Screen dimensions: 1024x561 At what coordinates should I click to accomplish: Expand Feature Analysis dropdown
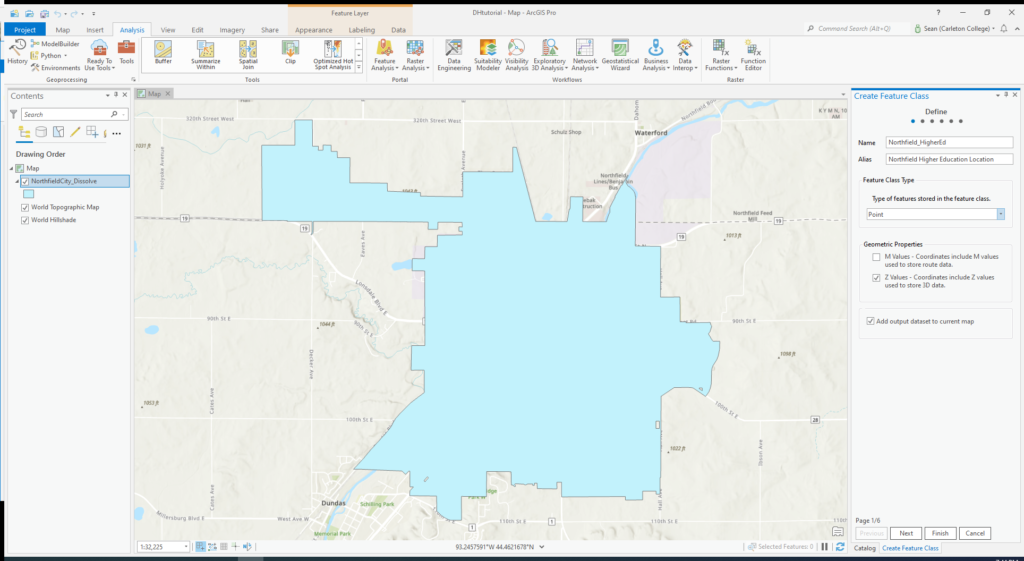click(385, 55)
